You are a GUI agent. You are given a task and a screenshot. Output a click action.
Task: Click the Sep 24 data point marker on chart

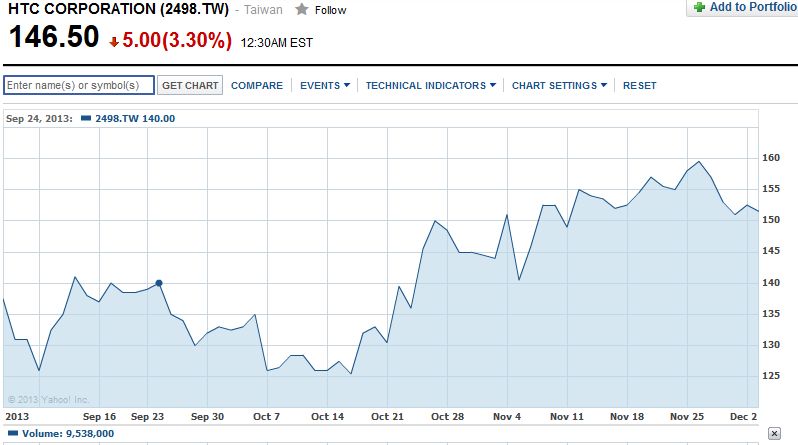coord(159,283)
